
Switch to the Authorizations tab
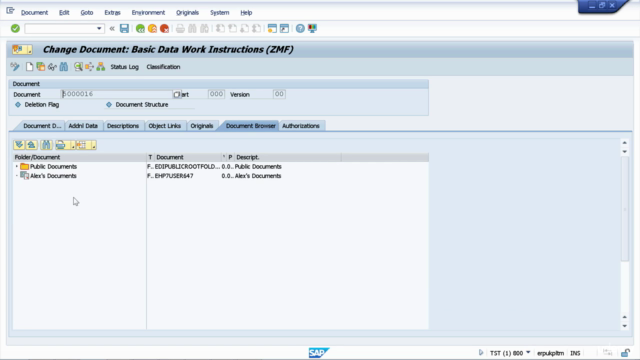click(x=301, y=126)
